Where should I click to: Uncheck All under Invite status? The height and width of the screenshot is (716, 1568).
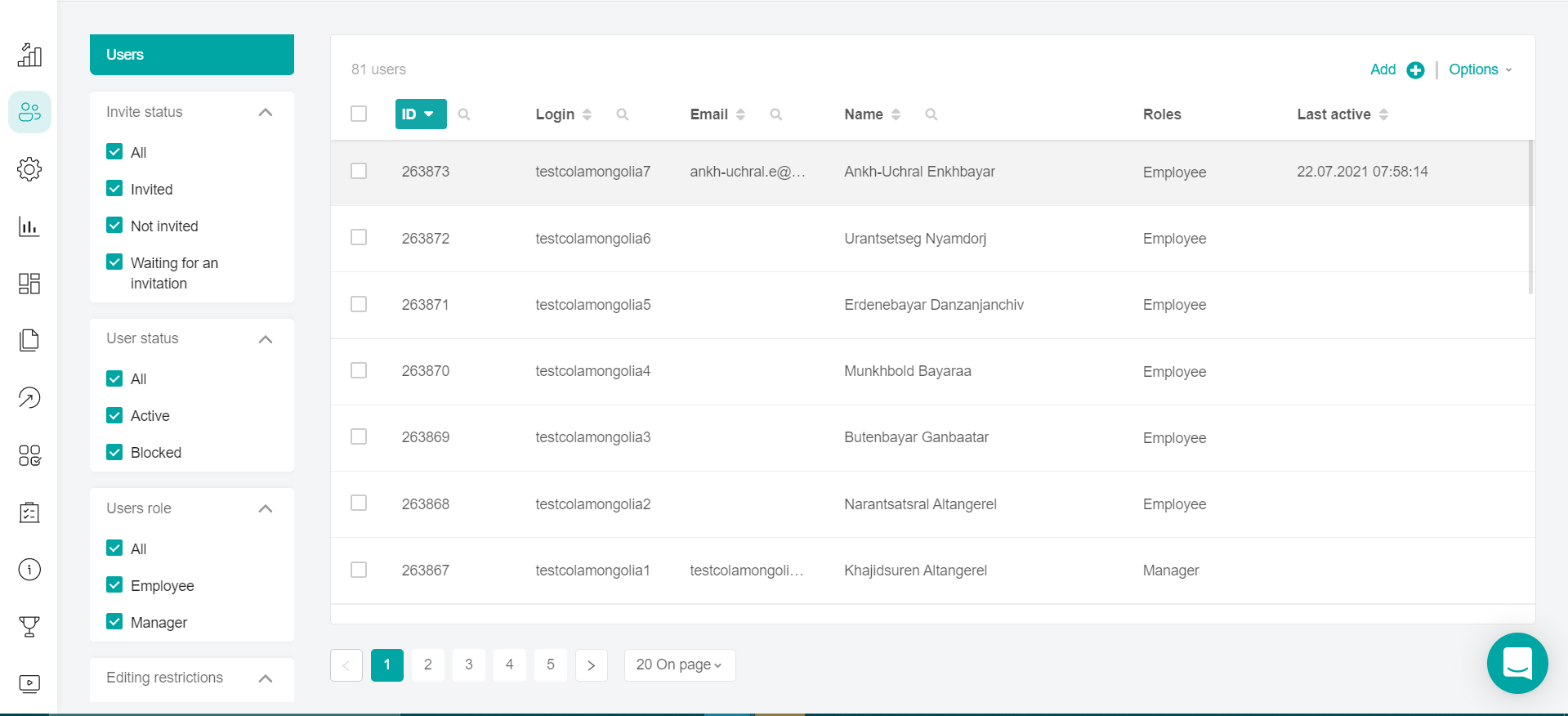114,152
